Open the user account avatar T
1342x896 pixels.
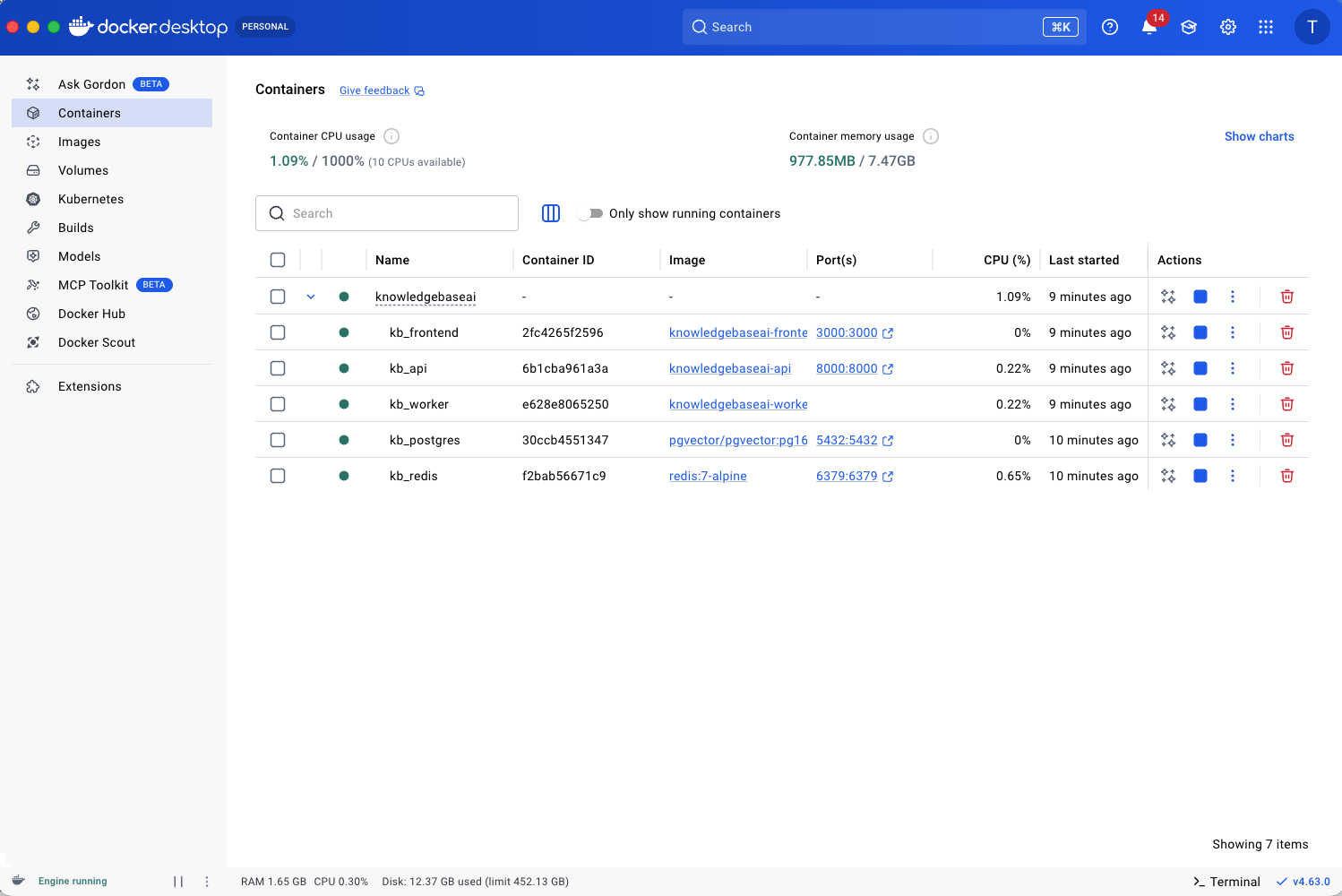[x=1312, y=27]
